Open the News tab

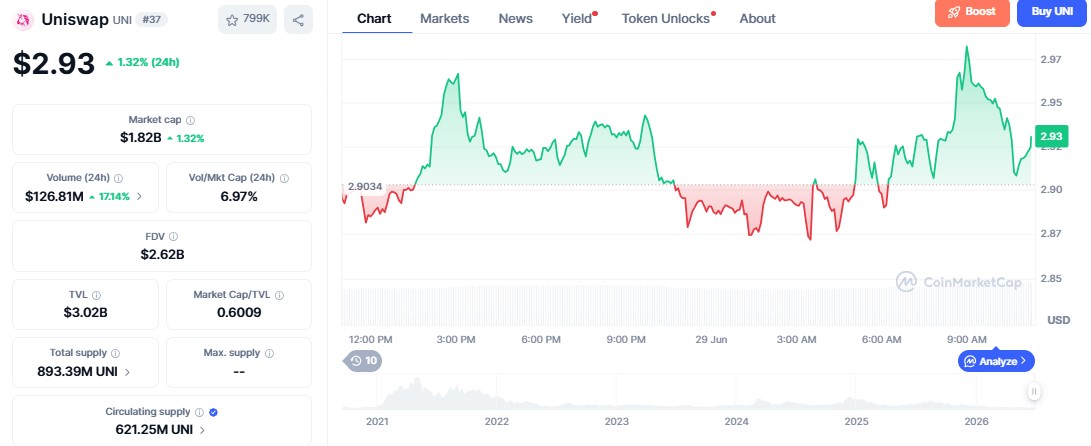[516, 19]
